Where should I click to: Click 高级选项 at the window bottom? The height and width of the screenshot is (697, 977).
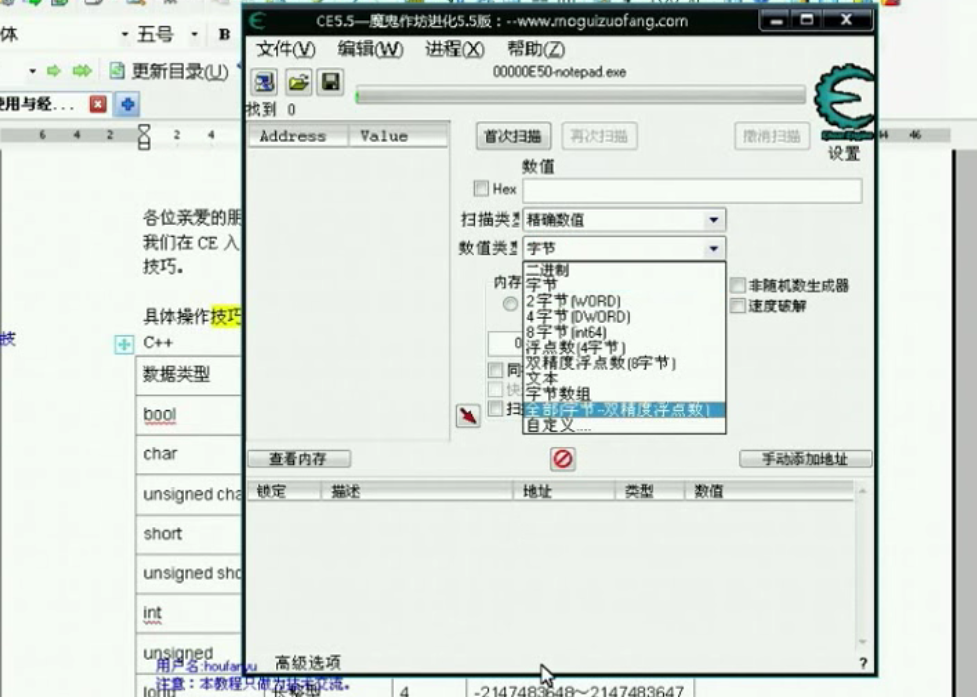[308, 663]
